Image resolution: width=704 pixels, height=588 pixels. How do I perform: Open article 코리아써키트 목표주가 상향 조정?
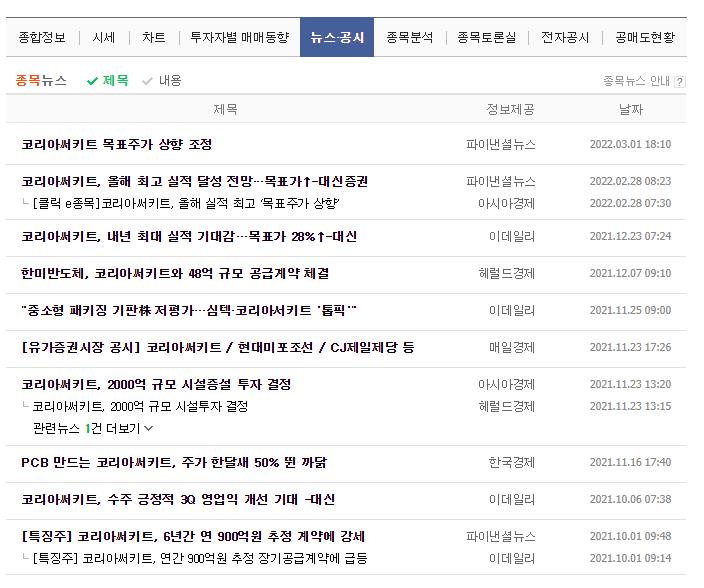117,144
